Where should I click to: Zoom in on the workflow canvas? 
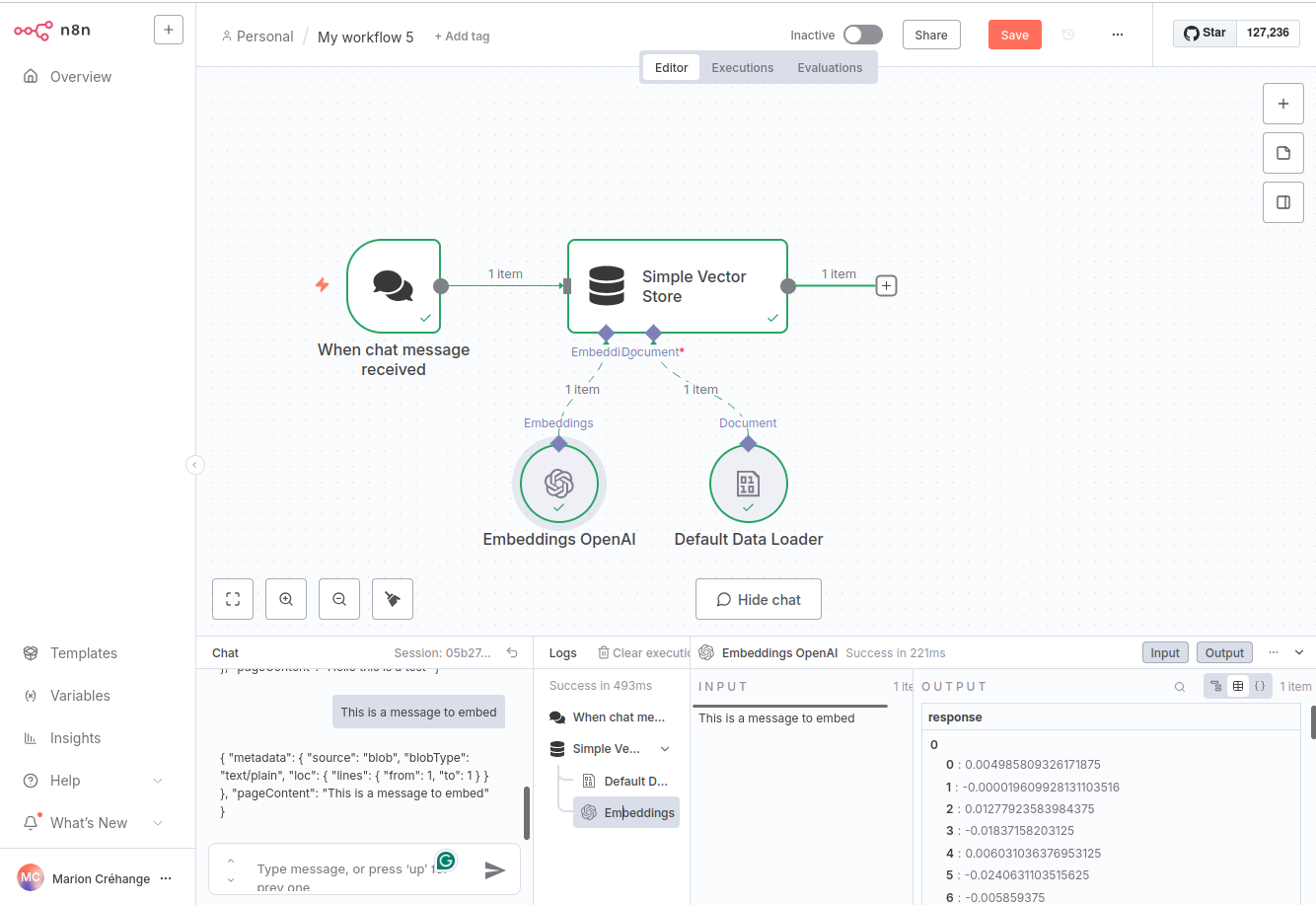(285, 599)
